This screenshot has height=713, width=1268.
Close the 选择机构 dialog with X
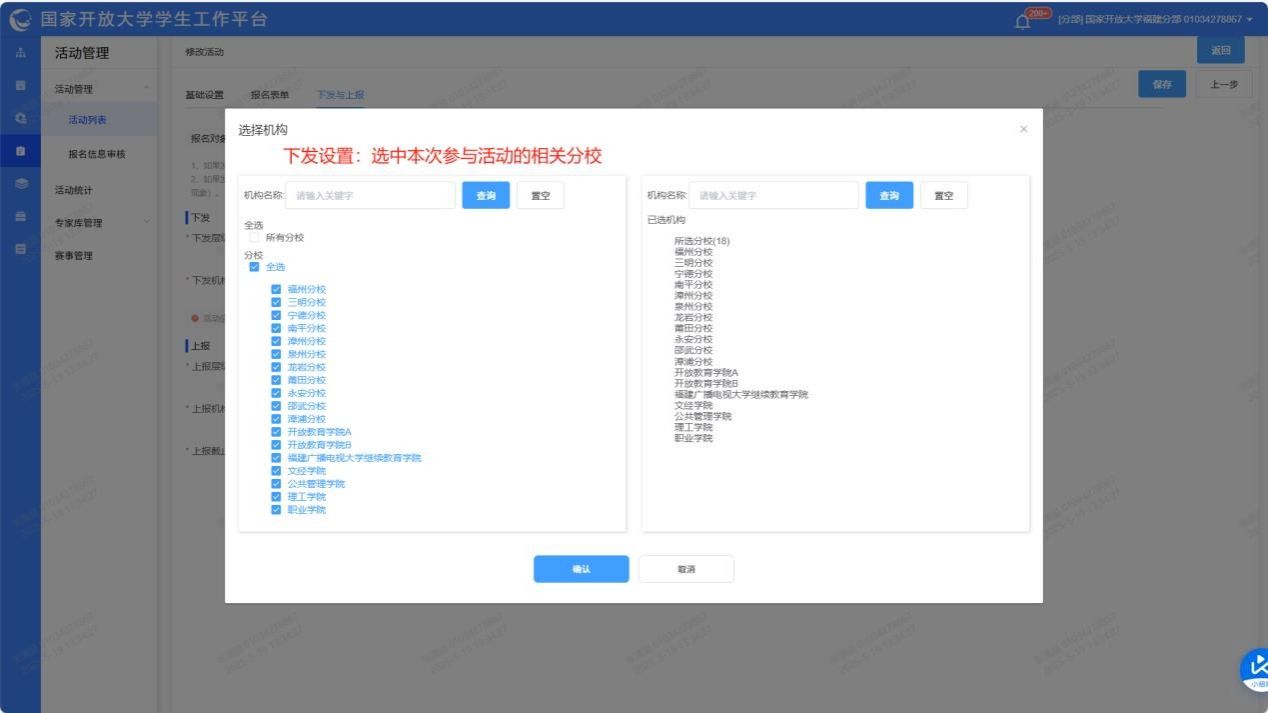[1023, 130]
